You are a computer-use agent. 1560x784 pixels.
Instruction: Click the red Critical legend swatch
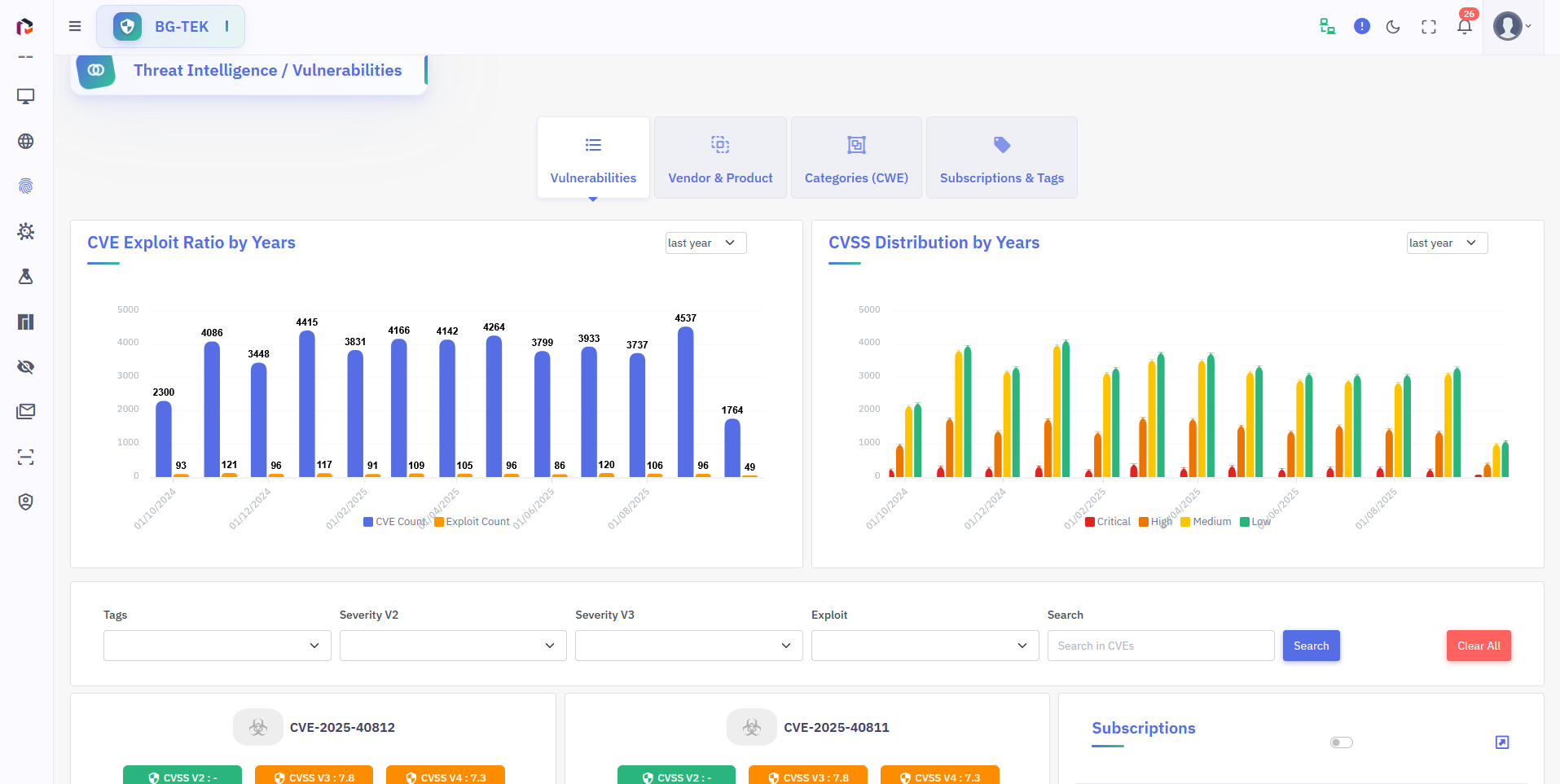[x=1090, y=522]
